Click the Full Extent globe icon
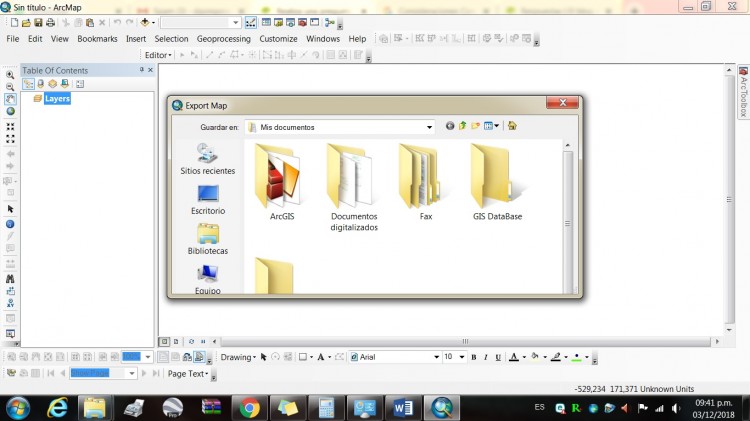Screen dimensions: 750x421 tap(10, 111)
